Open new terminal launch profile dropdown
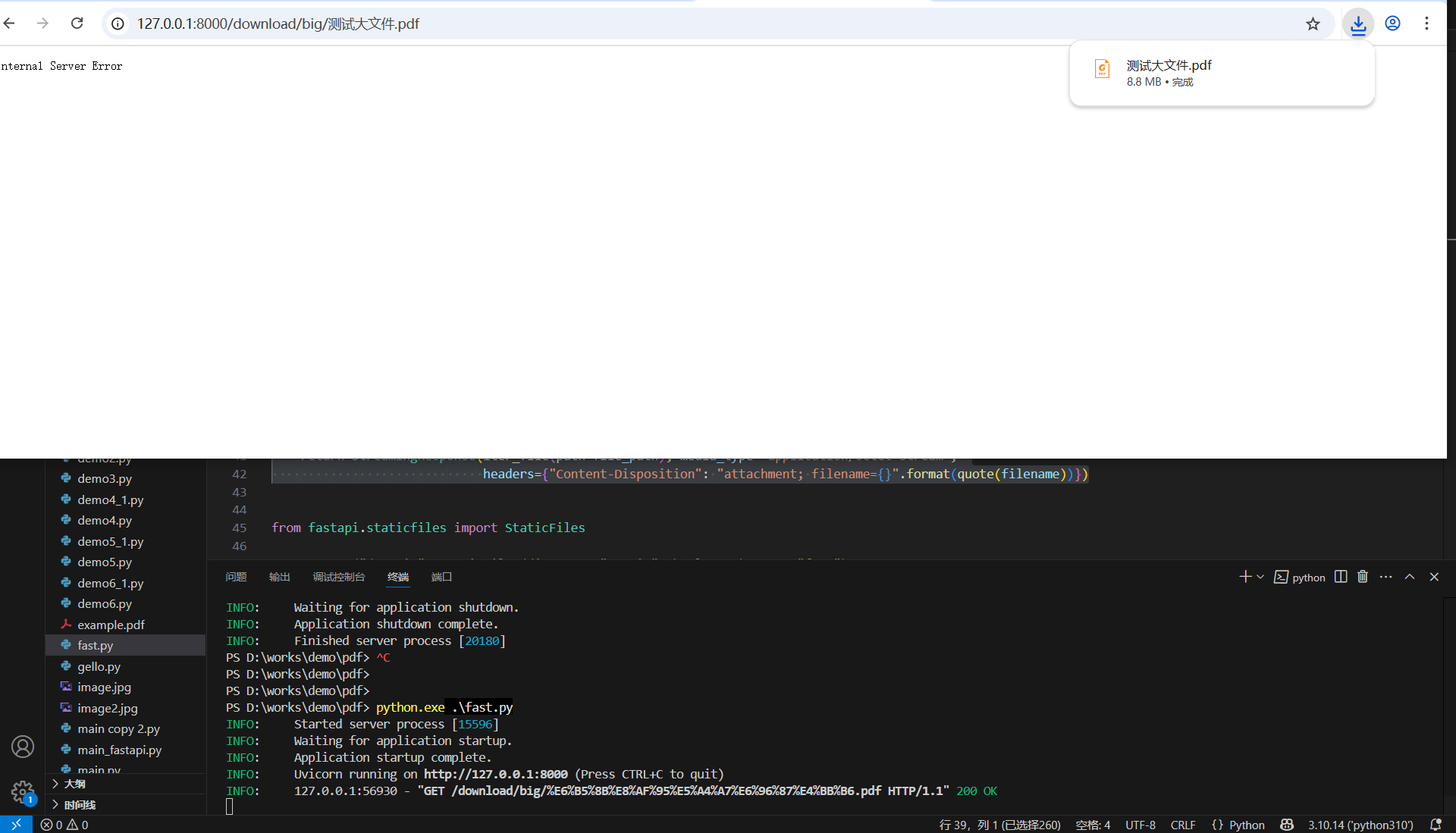1456x833 pixels. pos(1260,577)
